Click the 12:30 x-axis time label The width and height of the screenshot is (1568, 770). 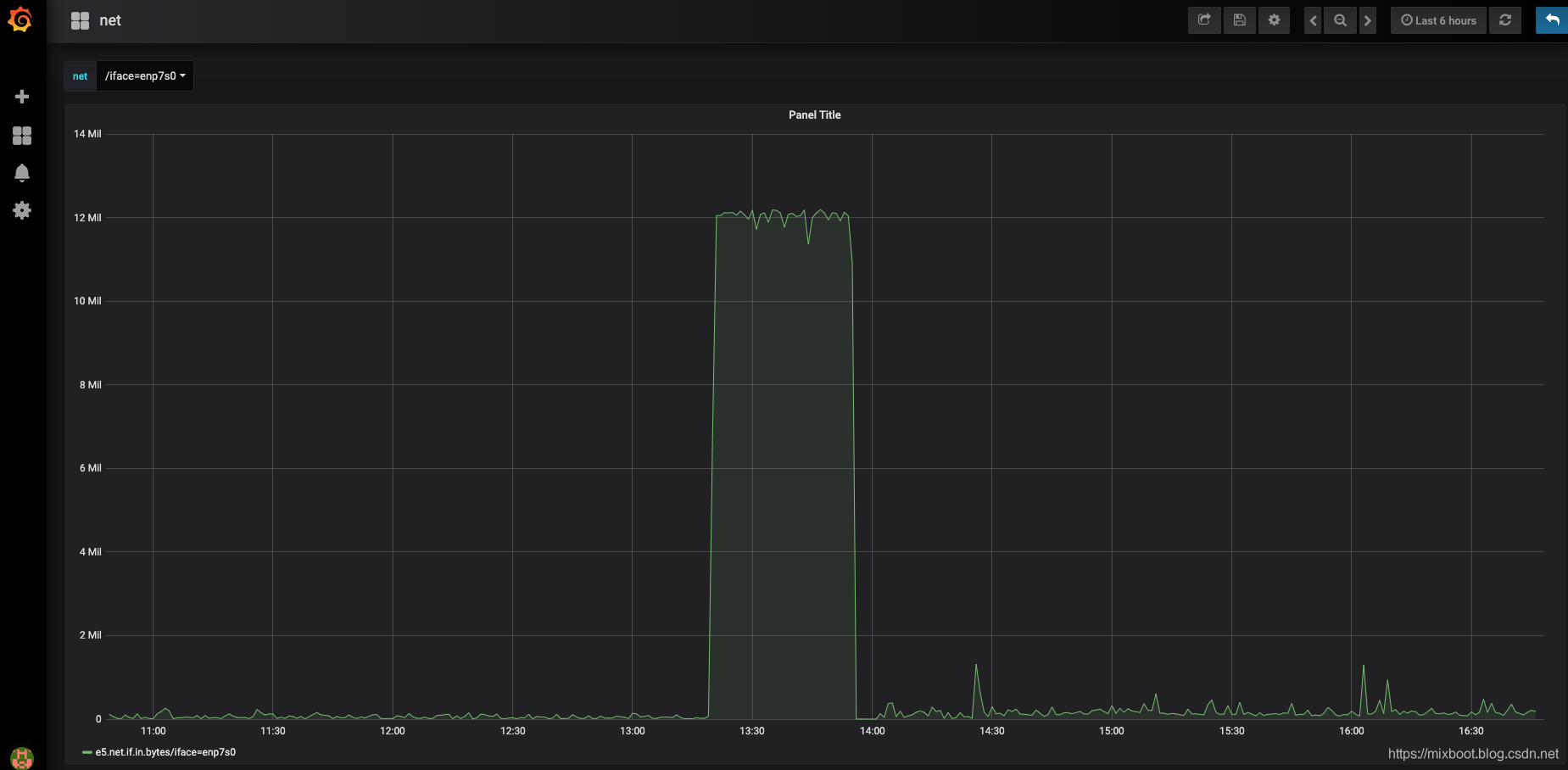click(x=513, y=731)
